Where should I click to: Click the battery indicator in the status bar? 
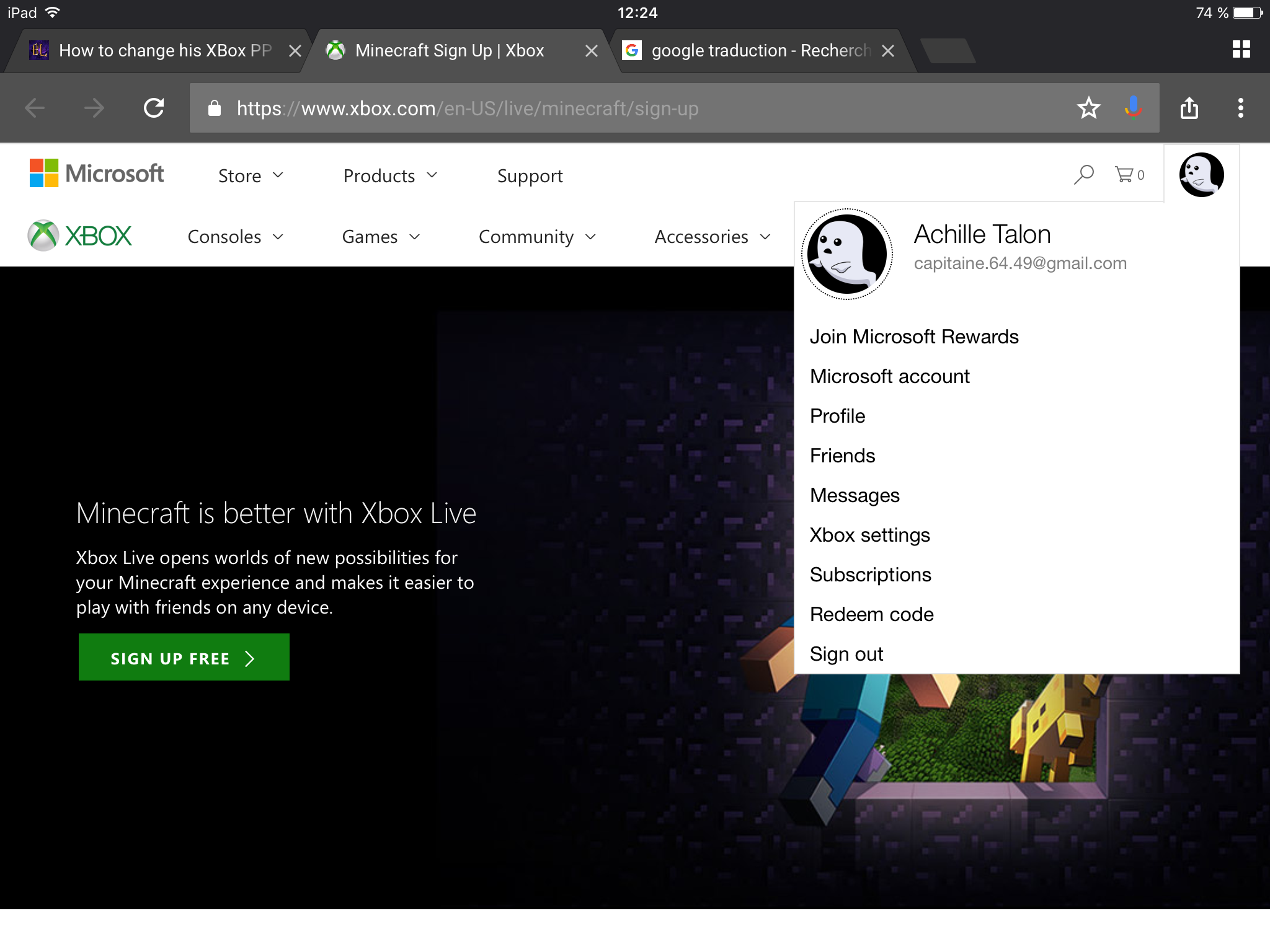1248,12
